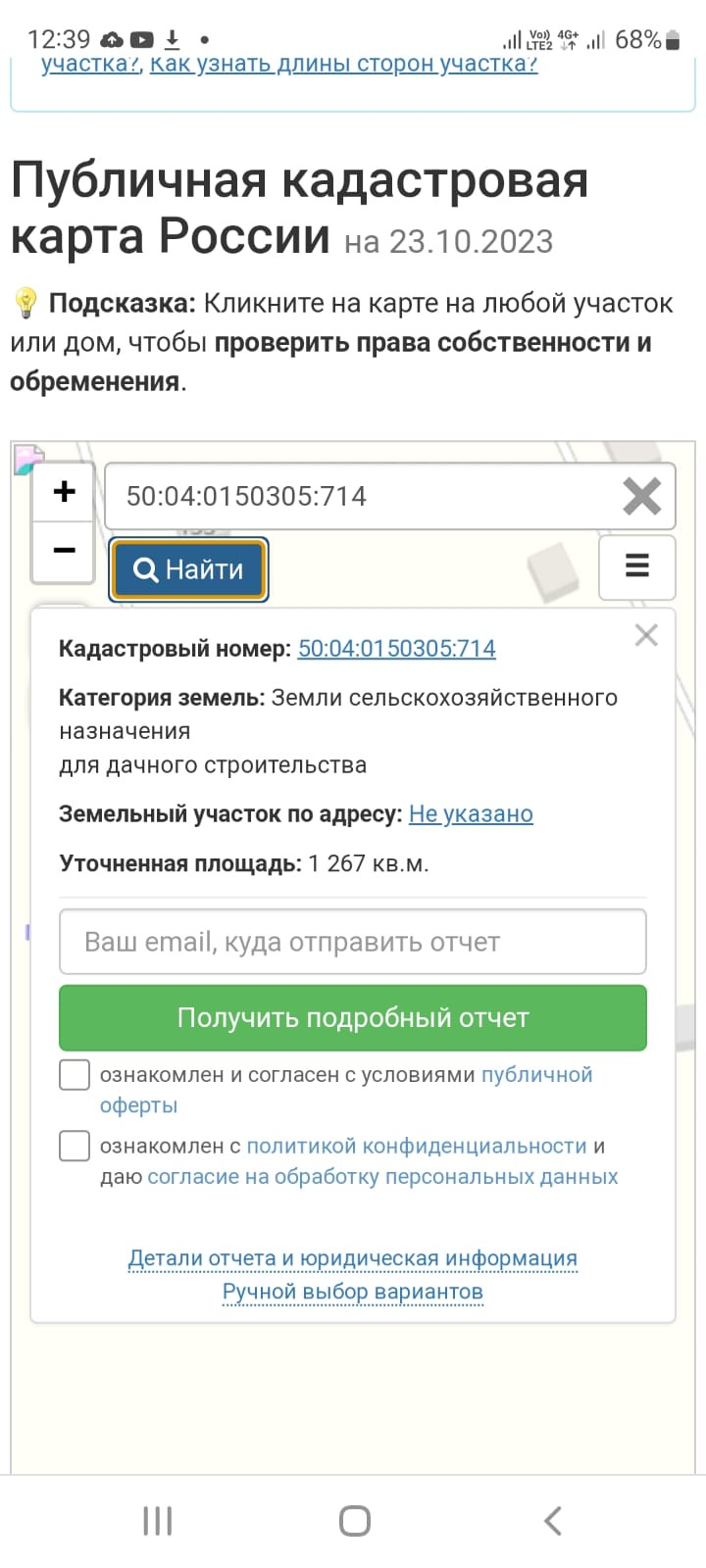Check the публичной оферты agreement checkbox
Image resolution: width=706 pixels, height=1568 pixels.
(x=75, y=1075)
